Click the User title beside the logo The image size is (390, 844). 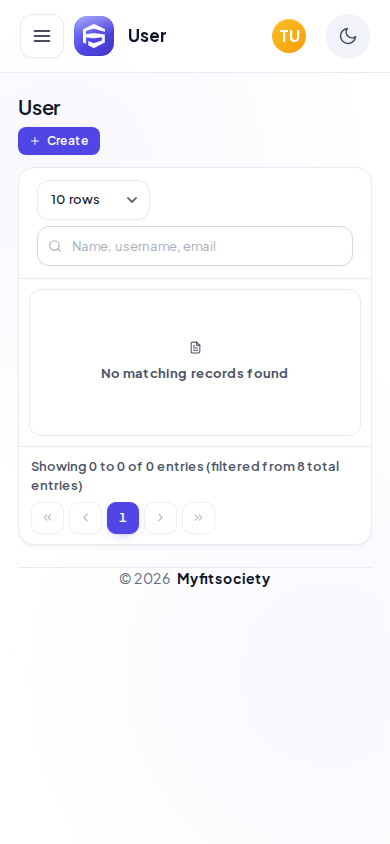tap(147, 36)
